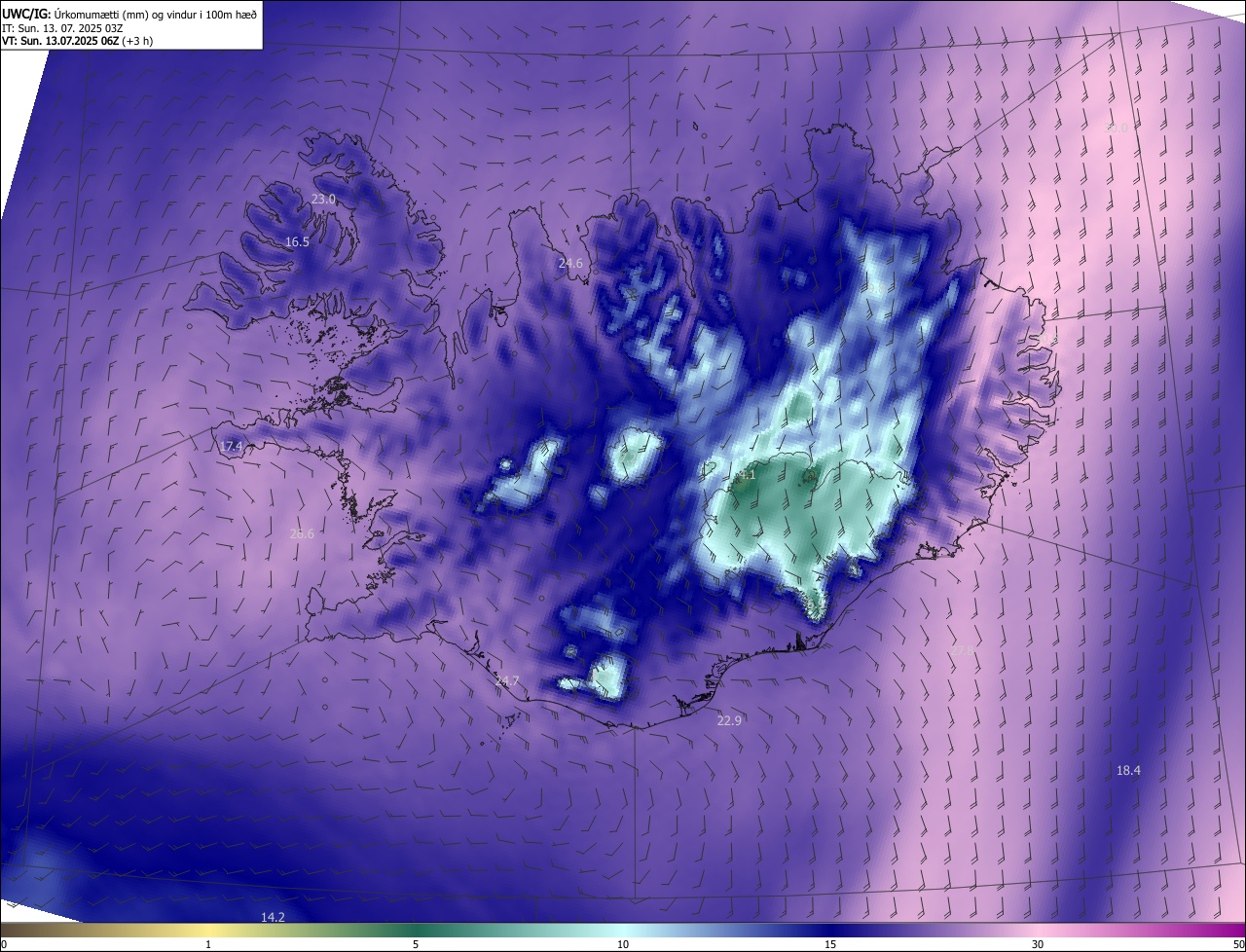Click the 5 tick on the color scale
The height and width of the screenshot is (952, 1246).
(416, 944)
